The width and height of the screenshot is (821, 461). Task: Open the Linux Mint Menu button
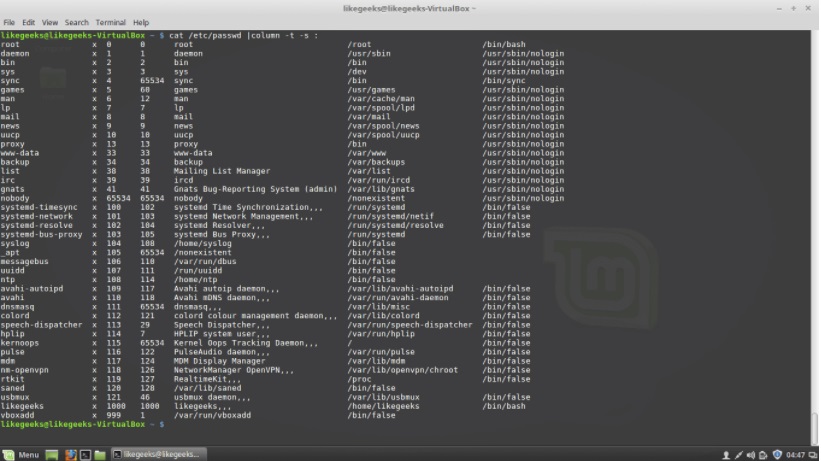pos(22,454)
